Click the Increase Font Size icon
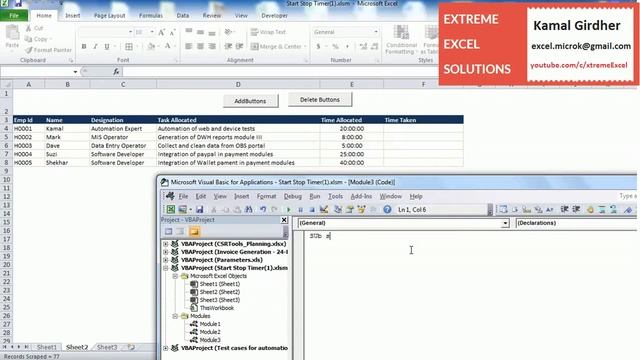The image size is (640, 360). 162,32
